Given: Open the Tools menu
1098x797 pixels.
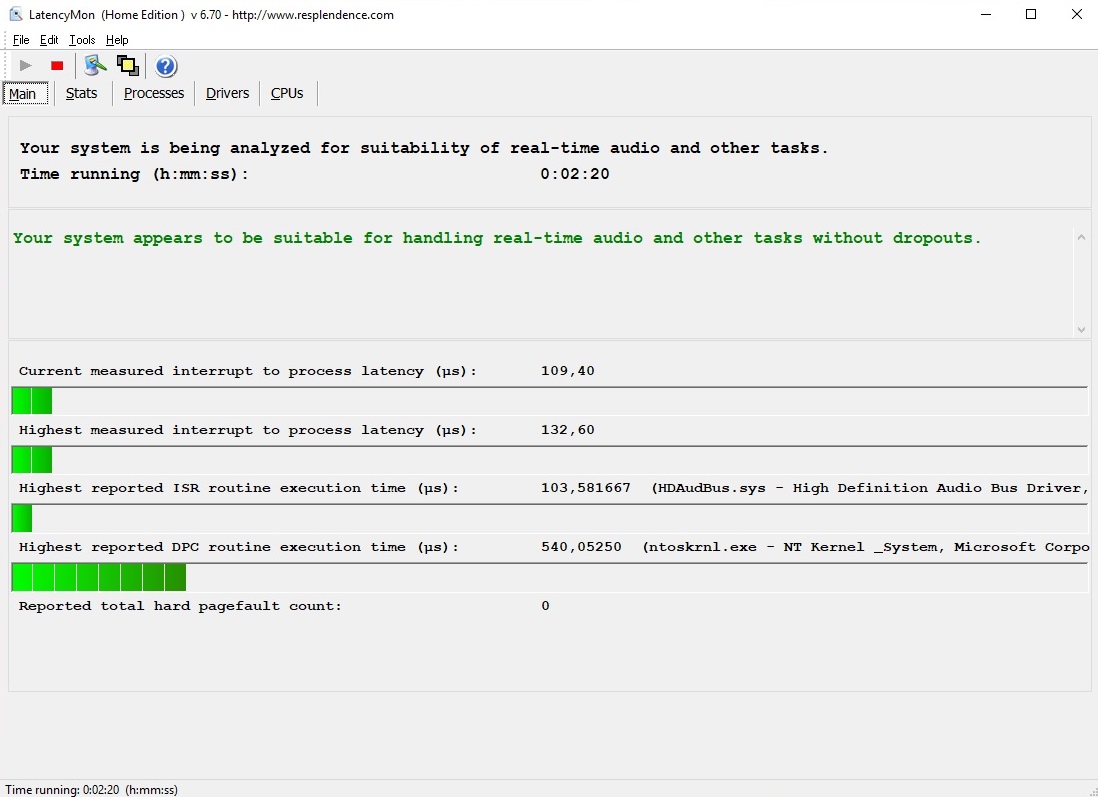Looking at the screenshot, I should pyautogui.click(x=82, y=40).
